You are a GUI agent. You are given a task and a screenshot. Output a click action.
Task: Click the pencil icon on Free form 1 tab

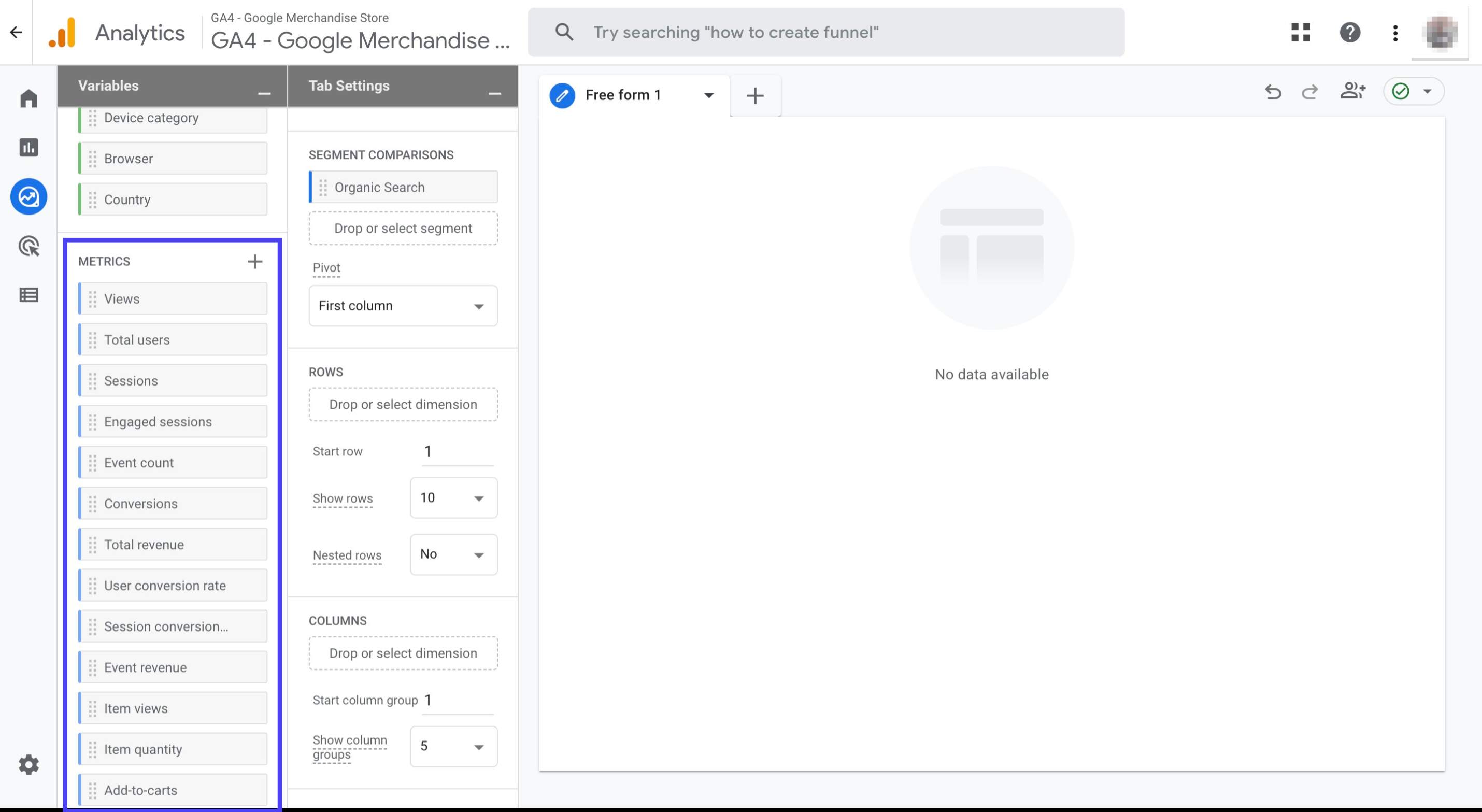tap(562, 95)
